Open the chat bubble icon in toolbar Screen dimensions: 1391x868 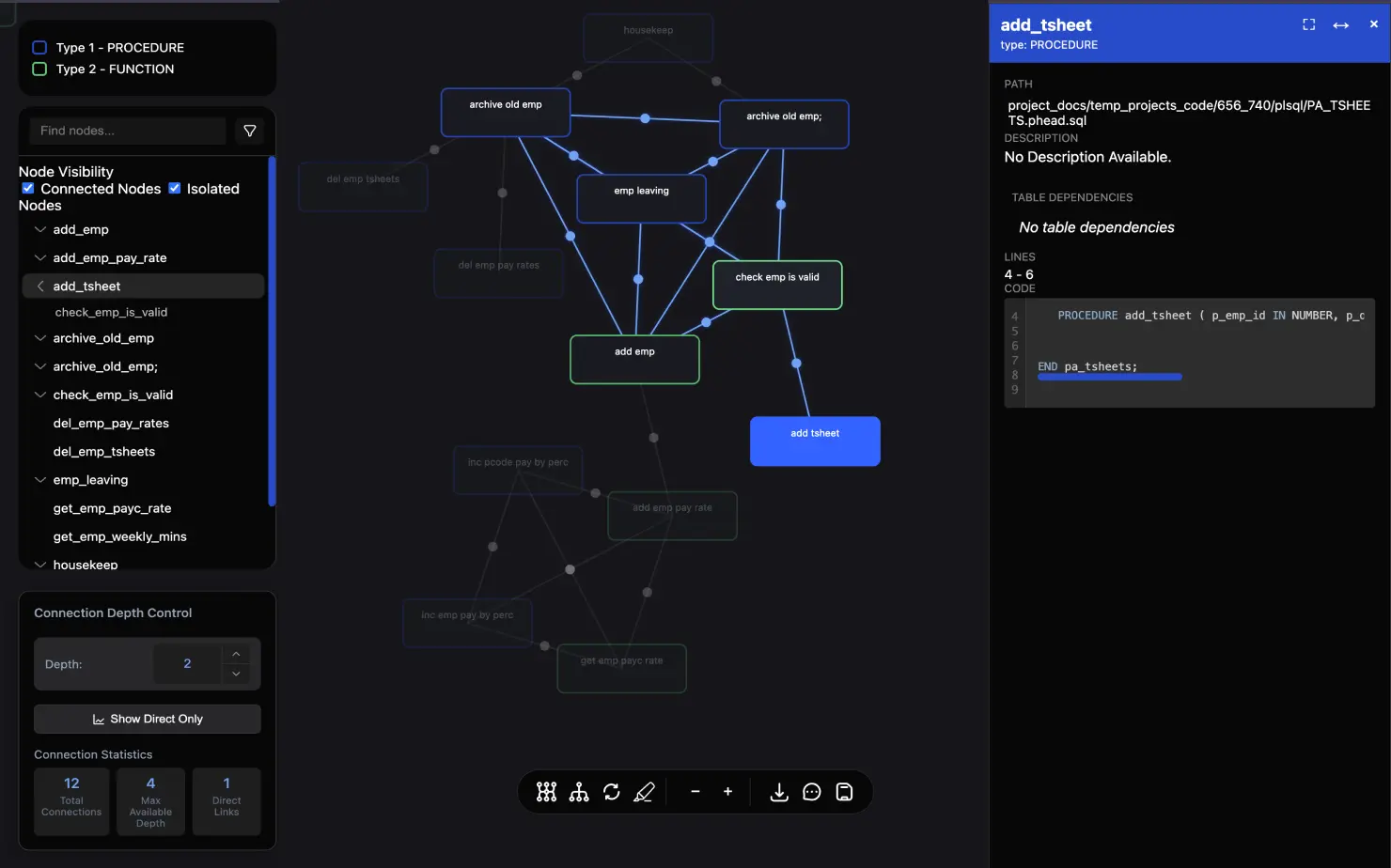coord(812,792)
